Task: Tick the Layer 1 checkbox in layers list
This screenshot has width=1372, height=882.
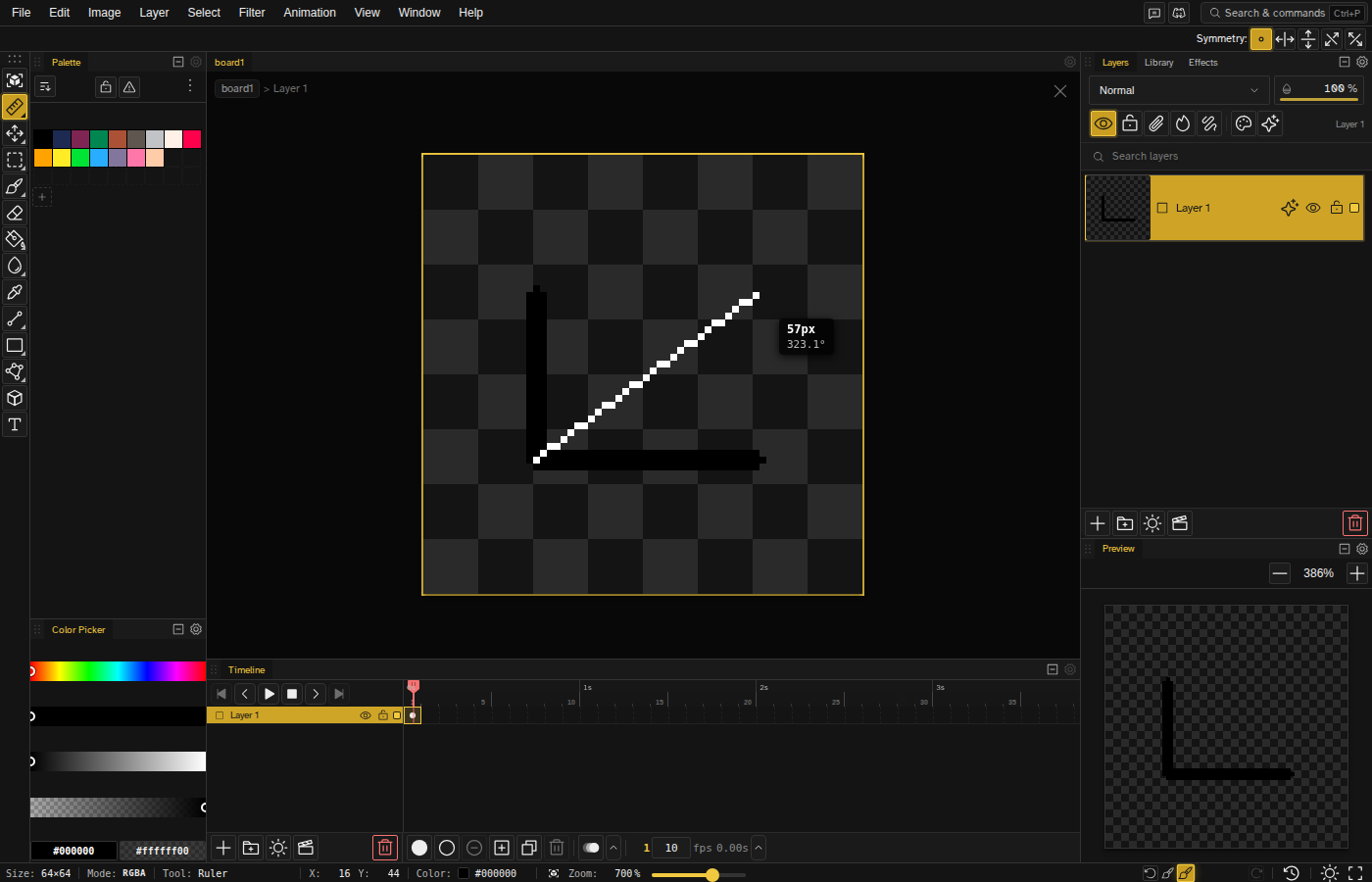Action: coord(1162,208)
